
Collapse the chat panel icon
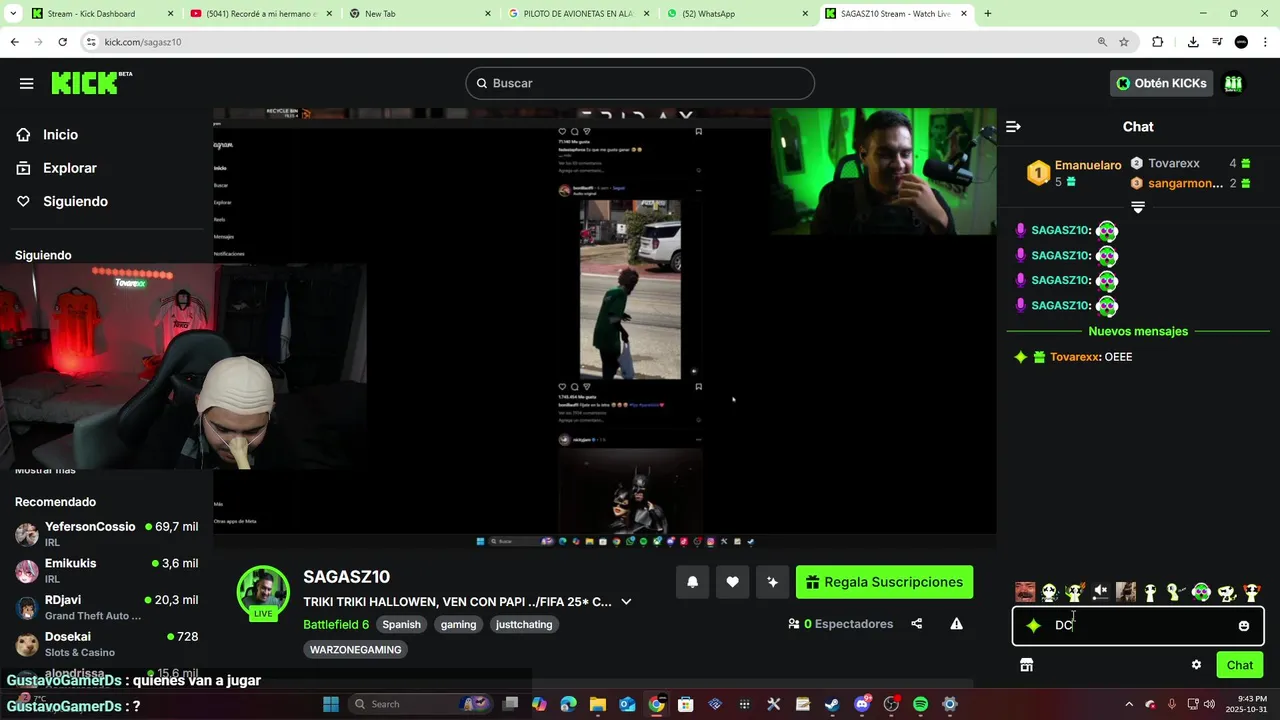coord(1013,127)
